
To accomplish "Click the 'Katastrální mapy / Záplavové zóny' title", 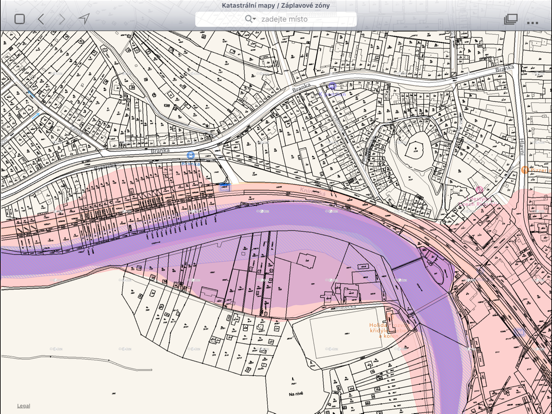I will coord(276,5).
